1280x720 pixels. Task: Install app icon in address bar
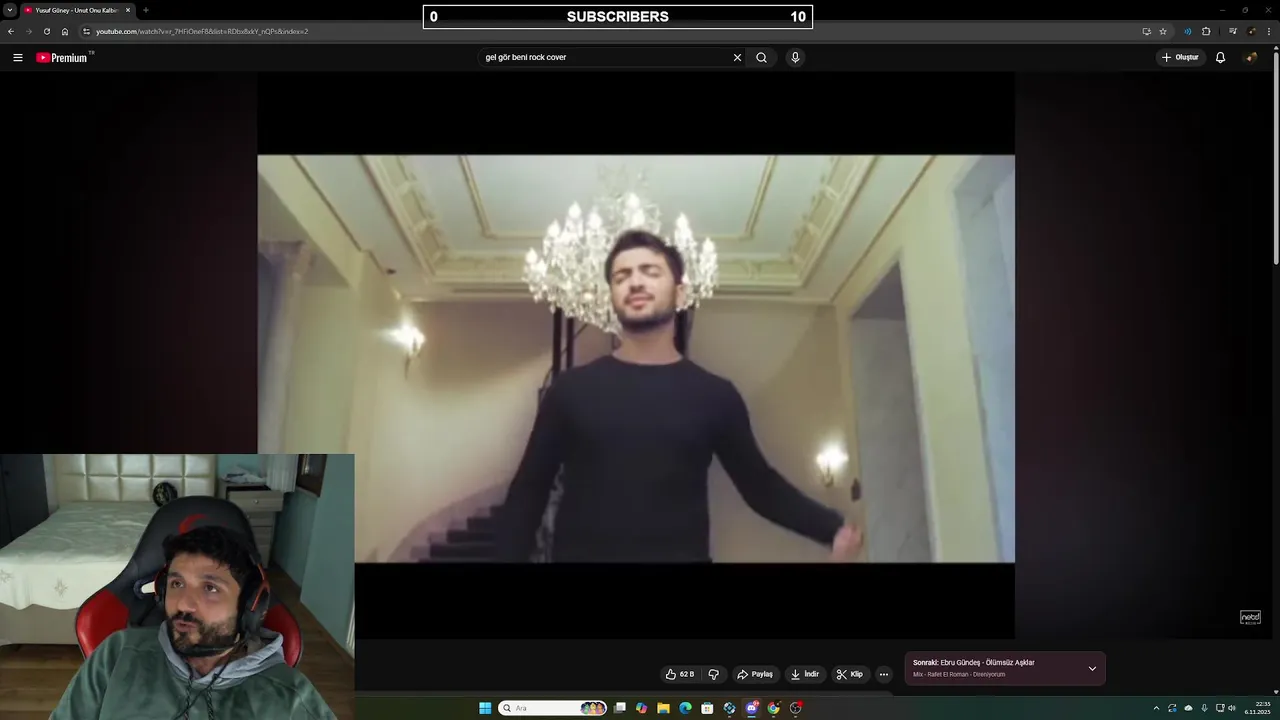(x=1147, y=31)
